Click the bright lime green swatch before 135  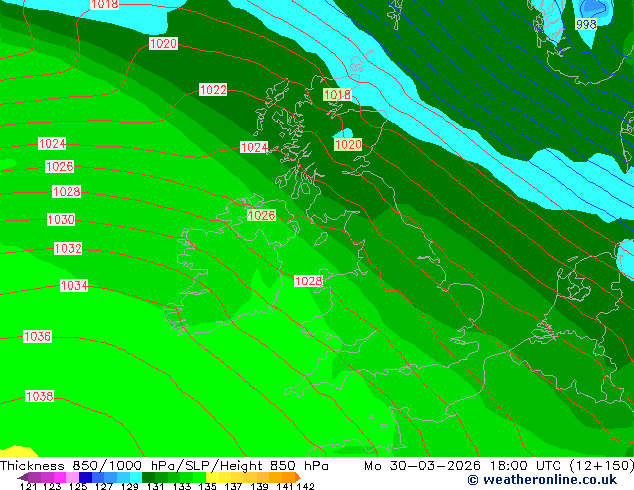point(200,477)
